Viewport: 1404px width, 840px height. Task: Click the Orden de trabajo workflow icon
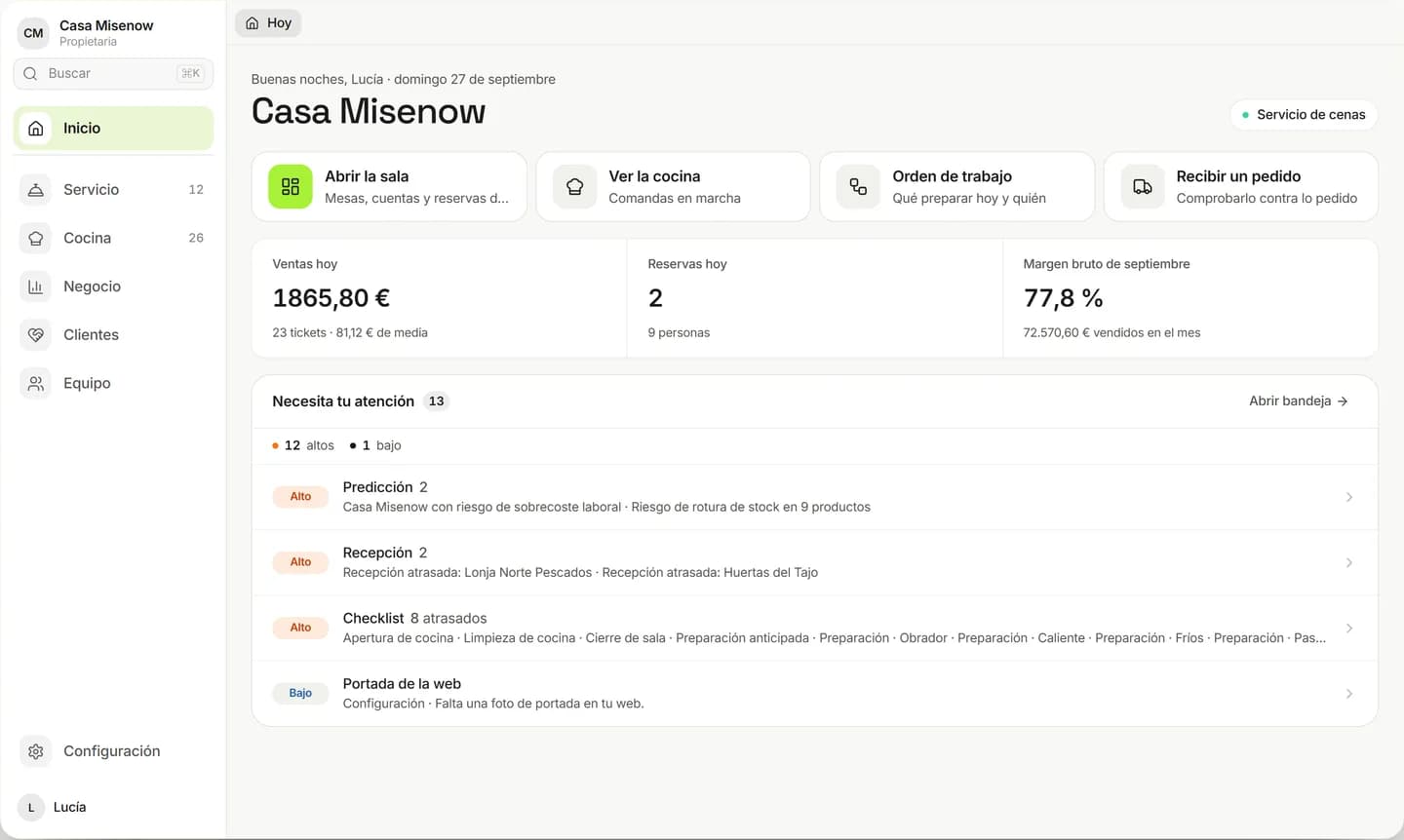(858, 186)
